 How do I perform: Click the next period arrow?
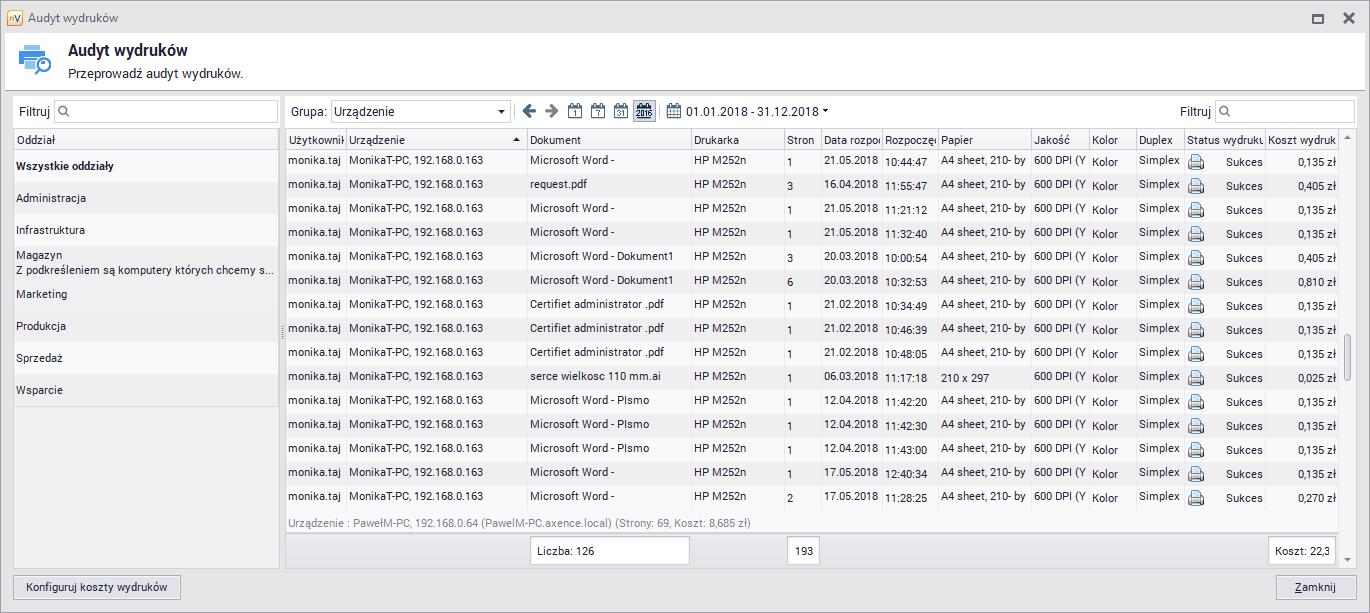(x=551, y=111)
